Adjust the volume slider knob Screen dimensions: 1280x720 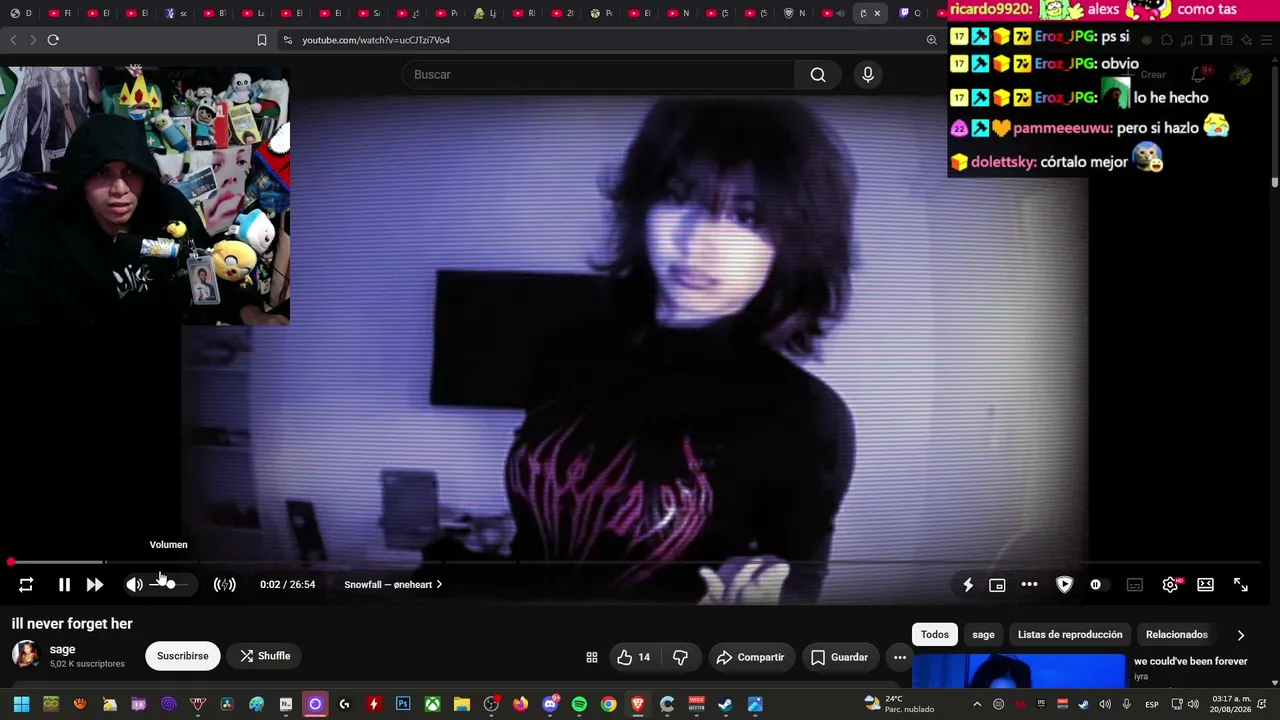(x=170, y=584)
